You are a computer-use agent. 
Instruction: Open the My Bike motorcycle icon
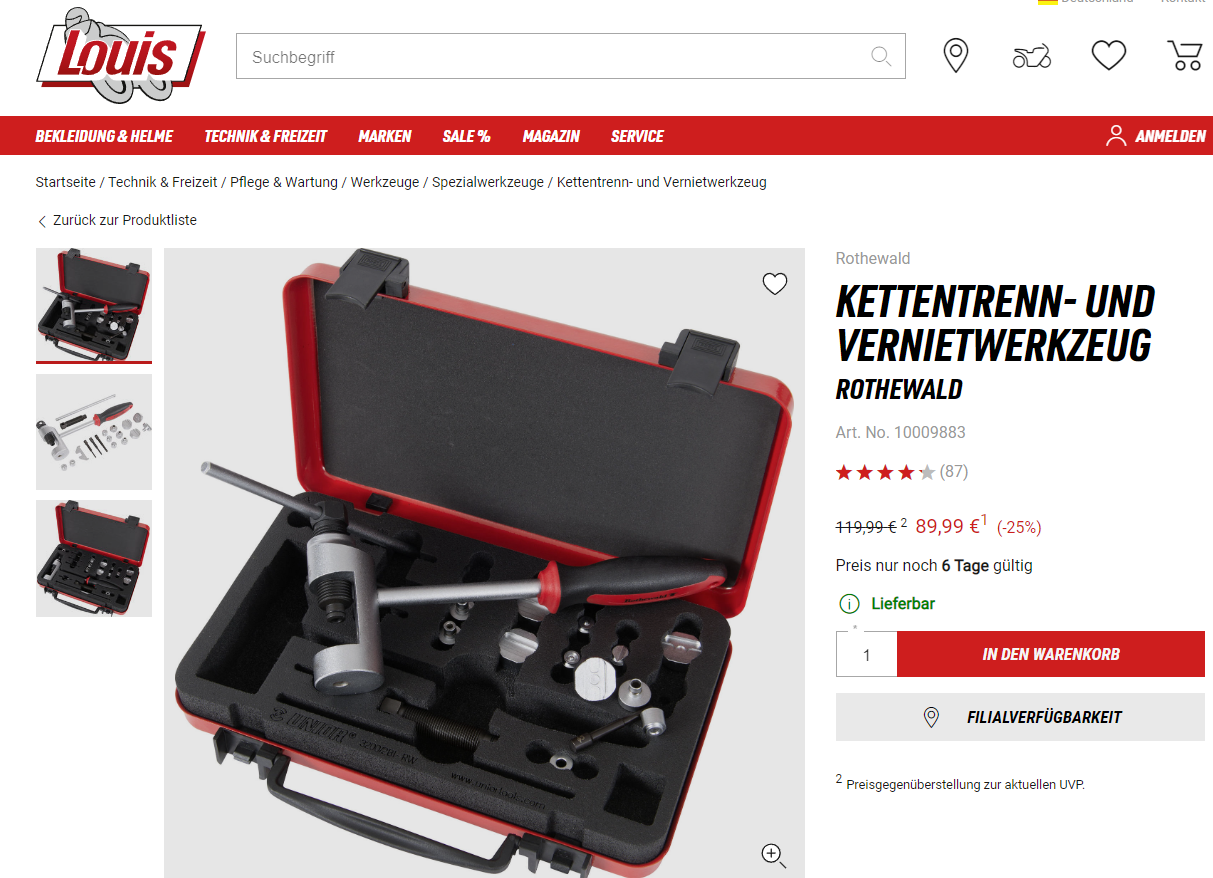pos(1032,56)
